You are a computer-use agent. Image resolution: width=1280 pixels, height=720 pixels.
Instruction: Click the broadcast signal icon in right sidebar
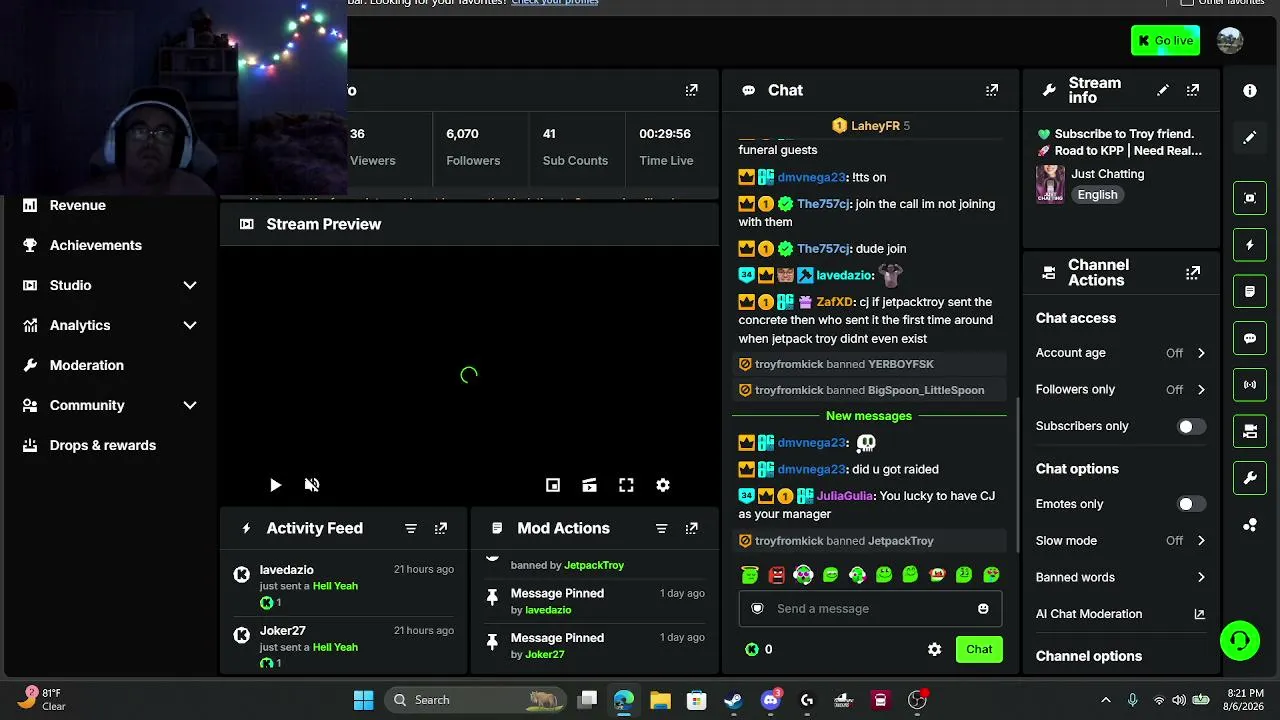[x=1250, y=385]
